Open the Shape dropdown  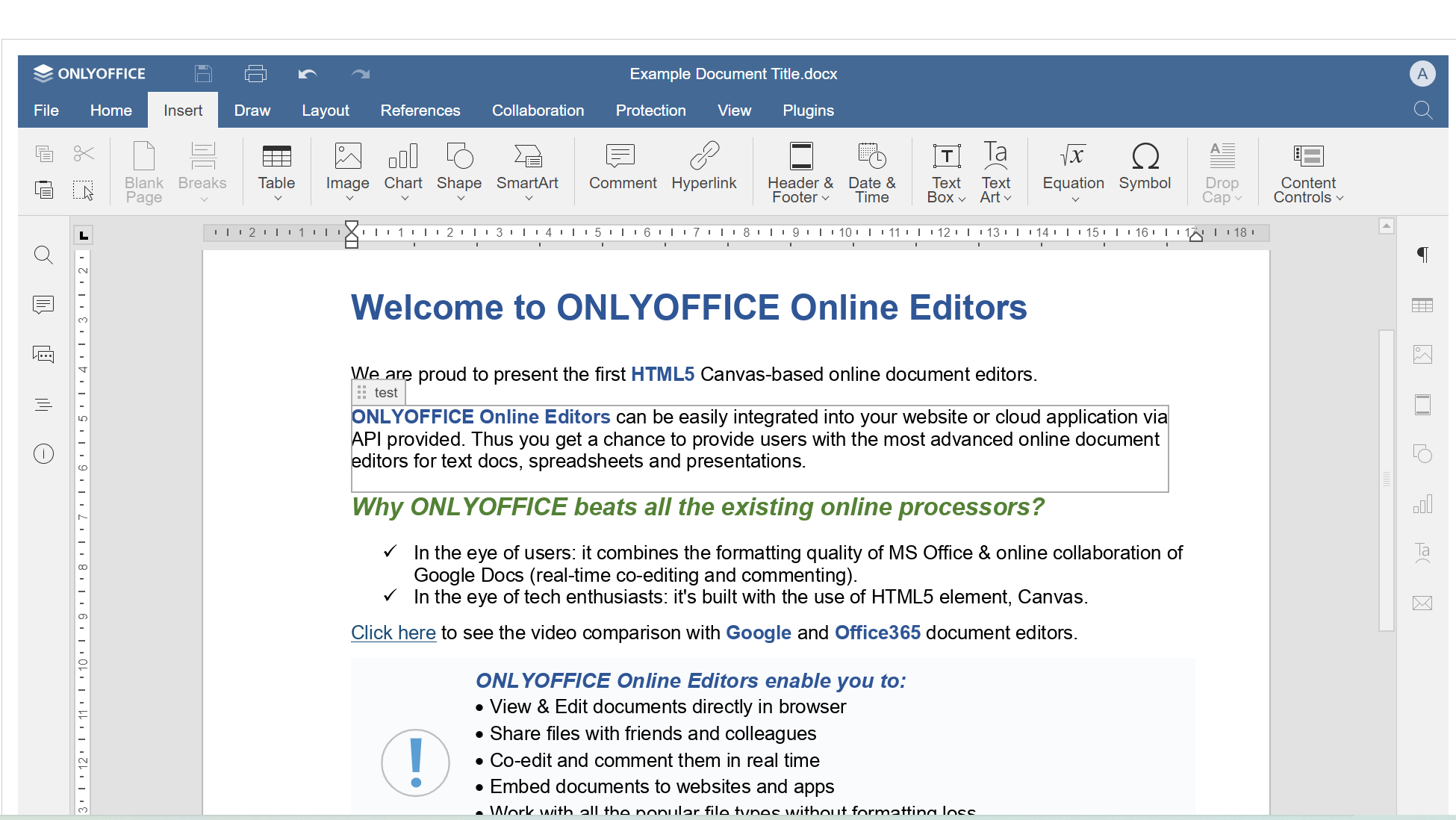pyautogui.click(x=459, y=173)
